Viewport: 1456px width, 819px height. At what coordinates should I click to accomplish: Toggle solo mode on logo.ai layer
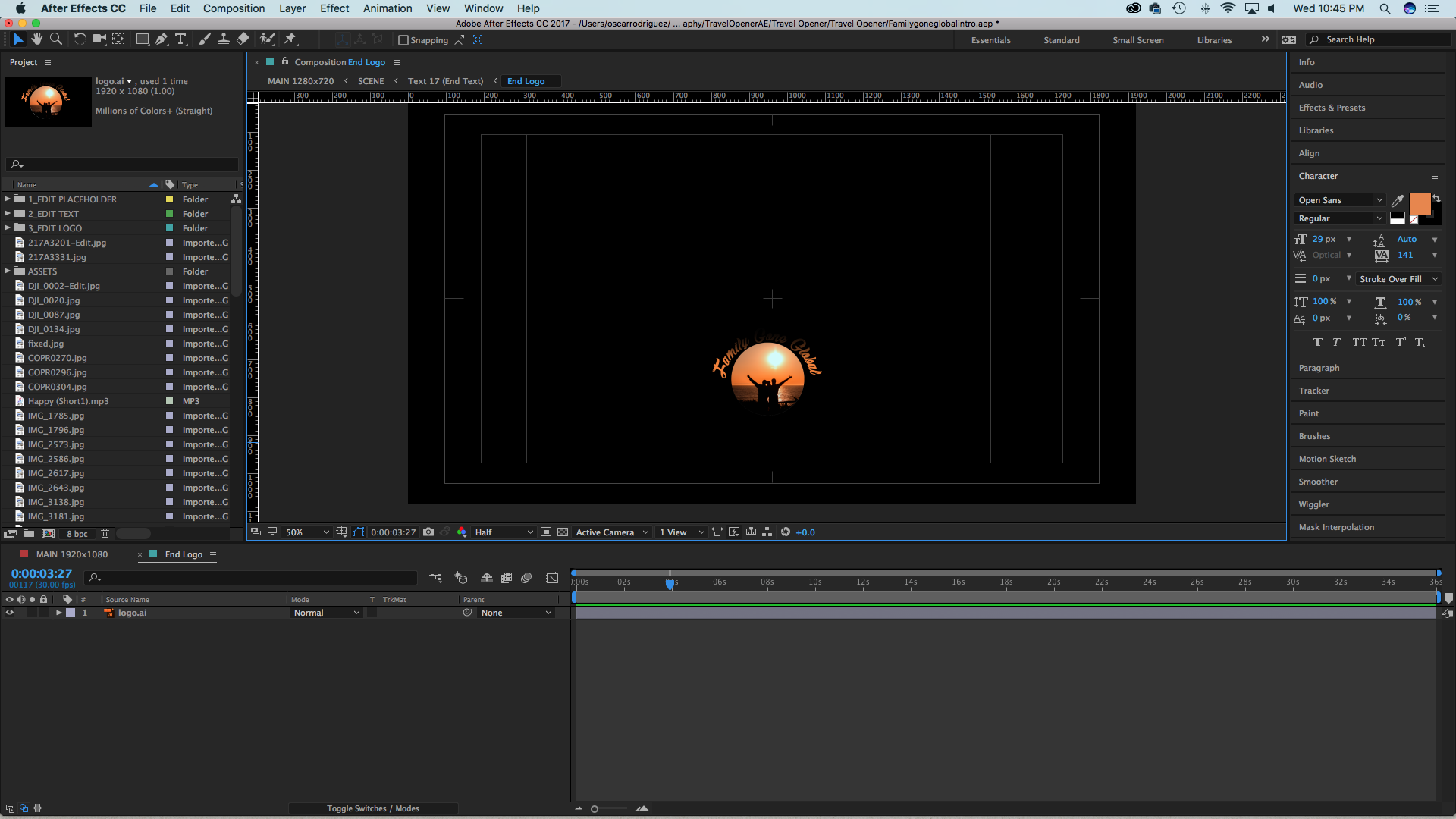point(31,612)
